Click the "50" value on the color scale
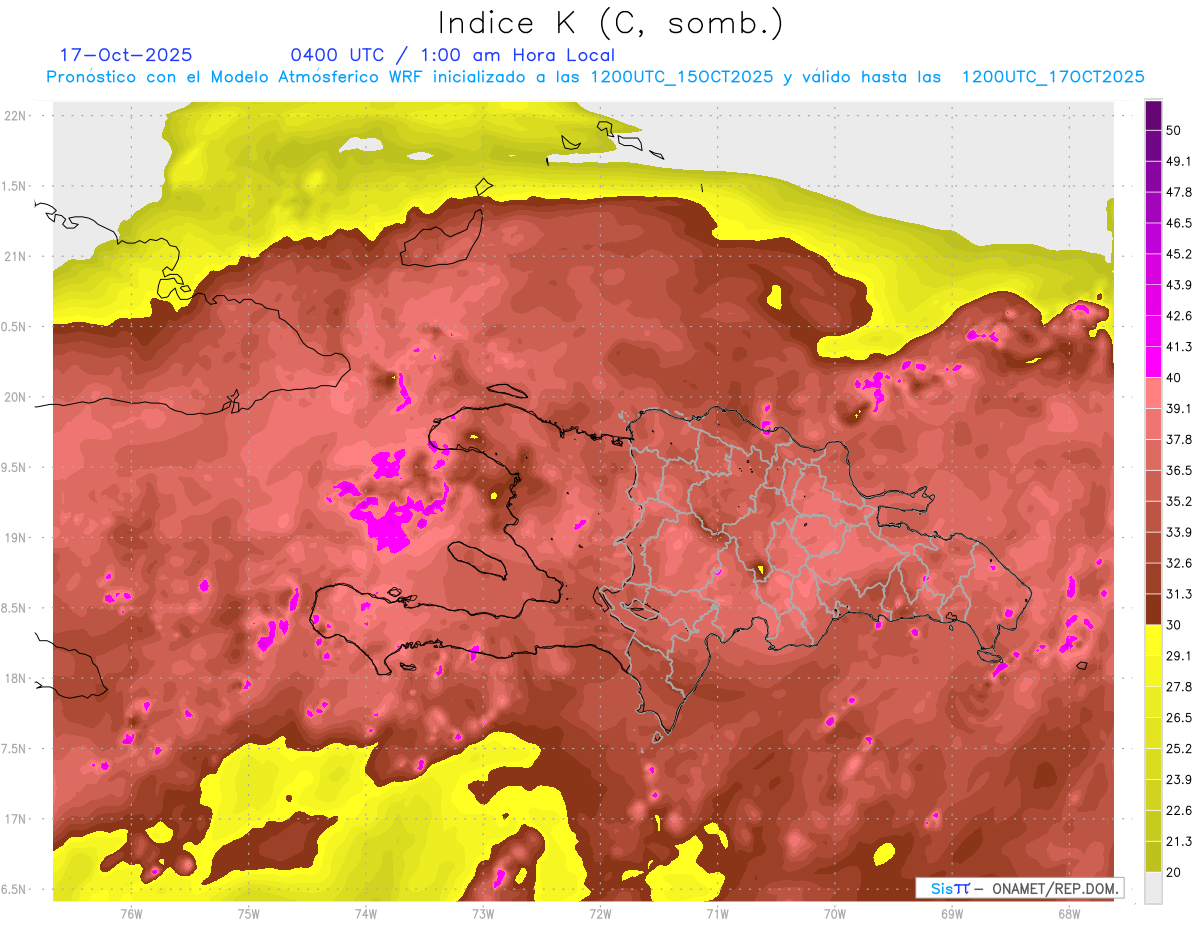This screenshot has width=1200, height=927. 1174,131
